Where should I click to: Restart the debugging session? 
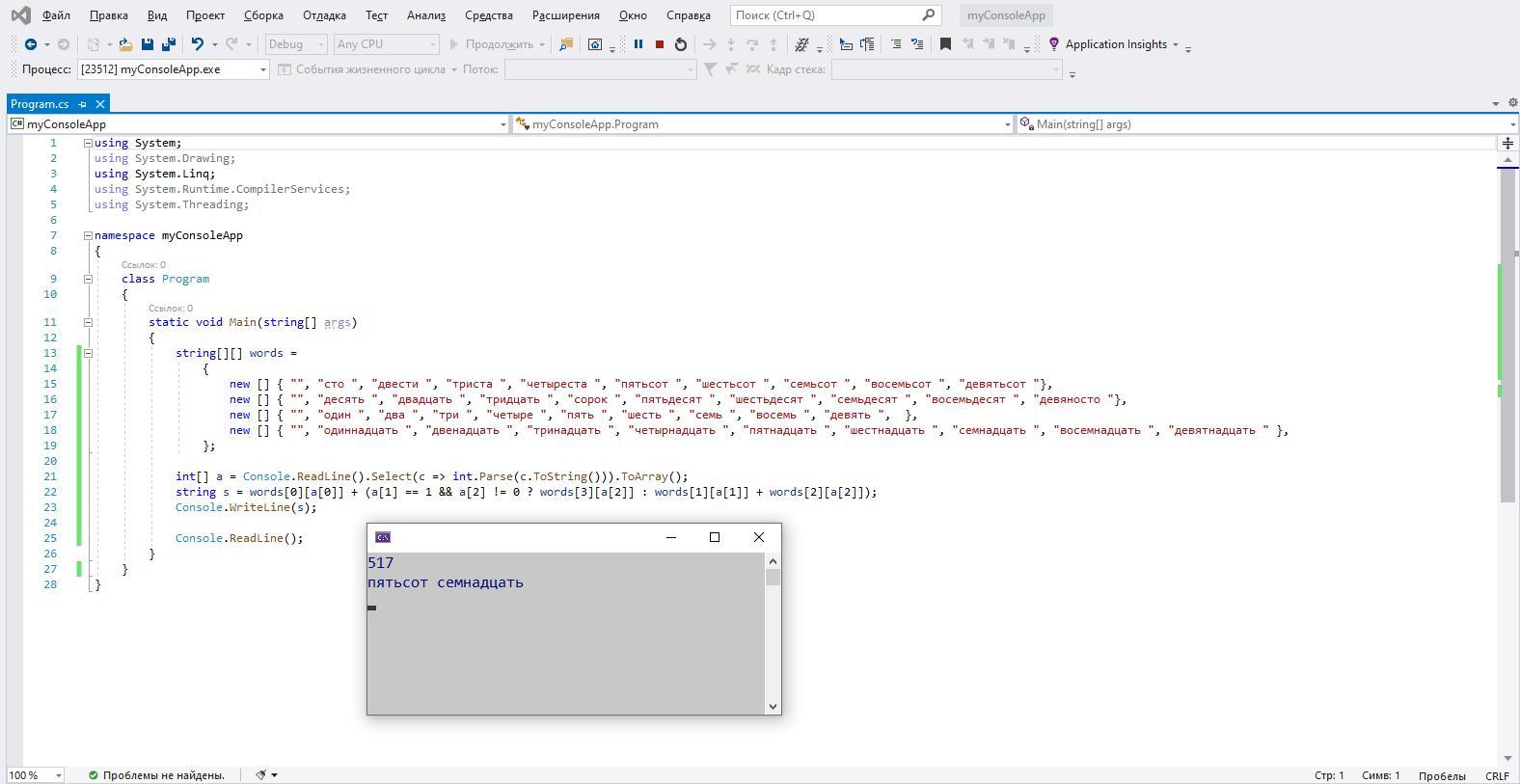click(x=681, y=44)
